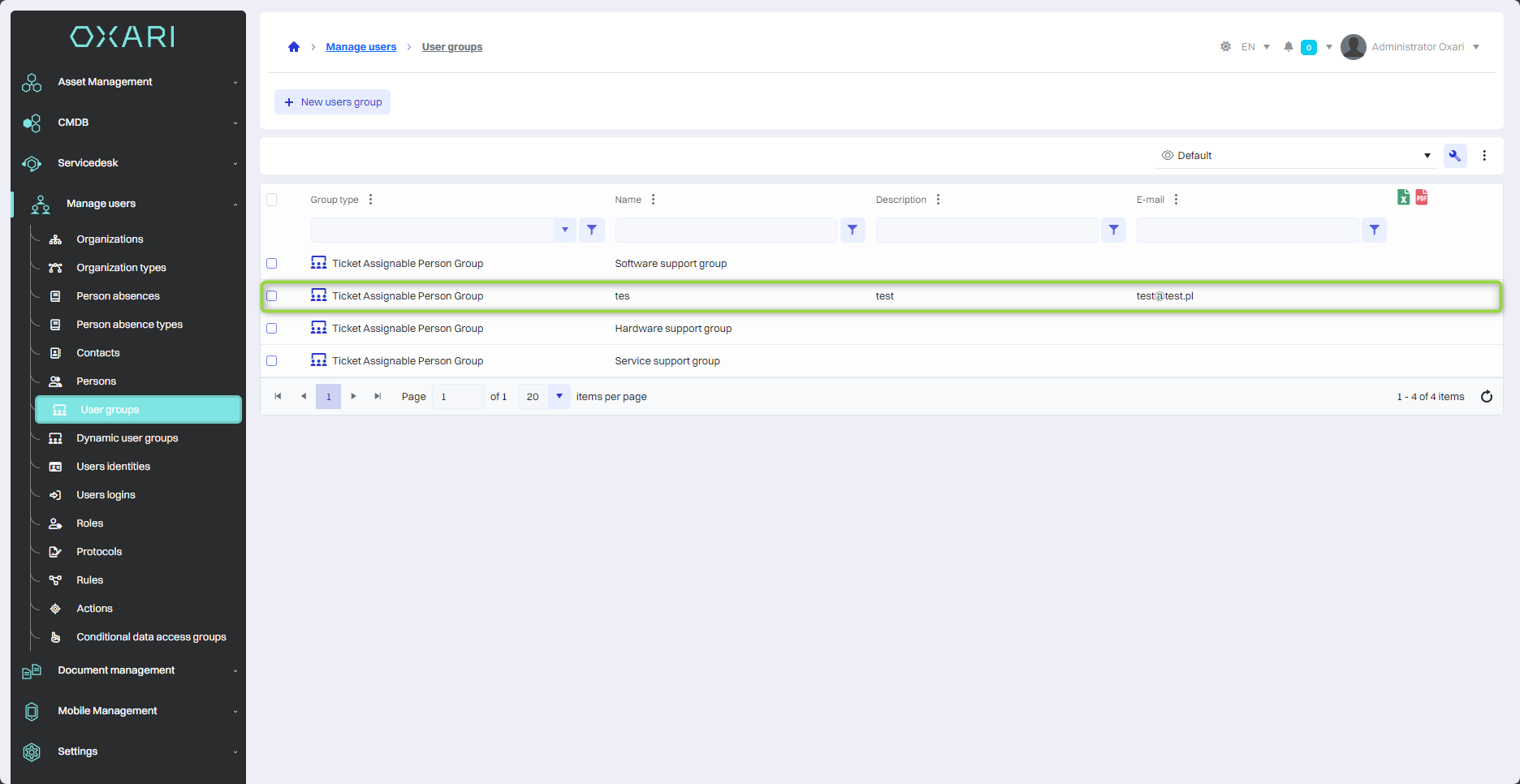Expand the Group type filter dropdown
The image size is (1520, 784).
tap(565, 230)
